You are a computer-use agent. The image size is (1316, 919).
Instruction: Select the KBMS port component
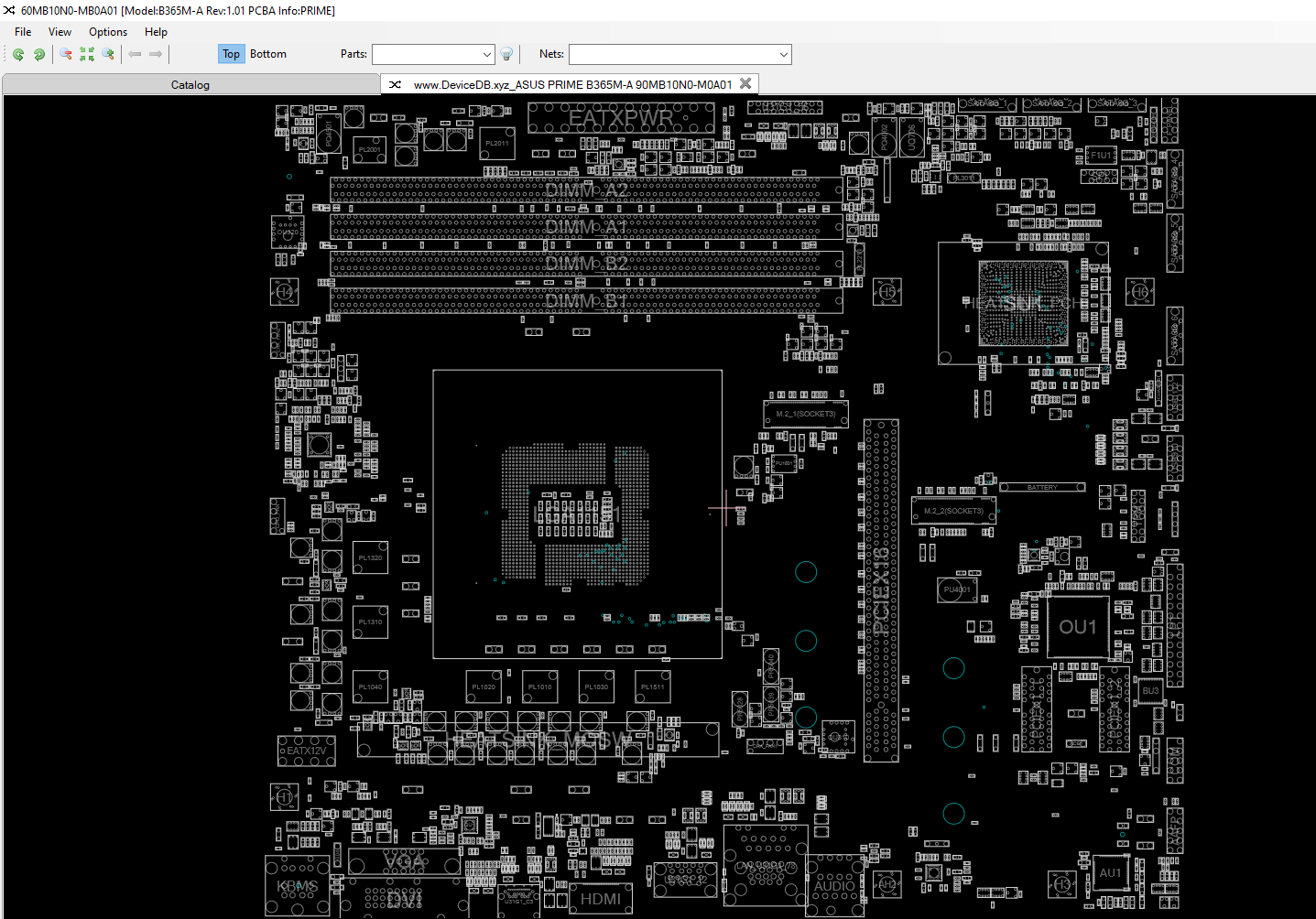[x=298, y=886]
